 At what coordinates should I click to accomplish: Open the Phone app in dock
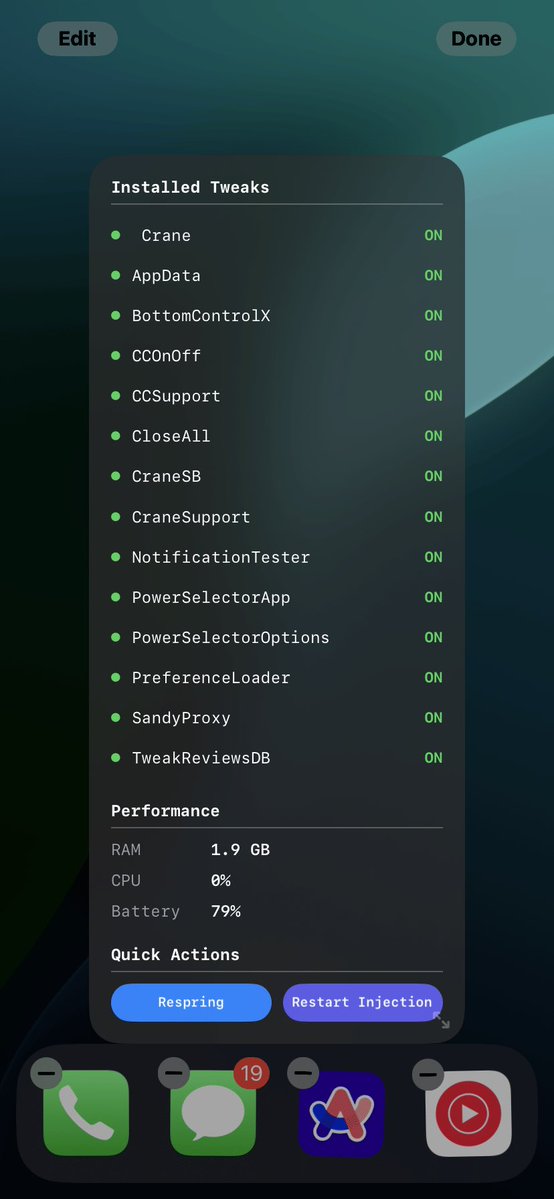coord(86,1113)
